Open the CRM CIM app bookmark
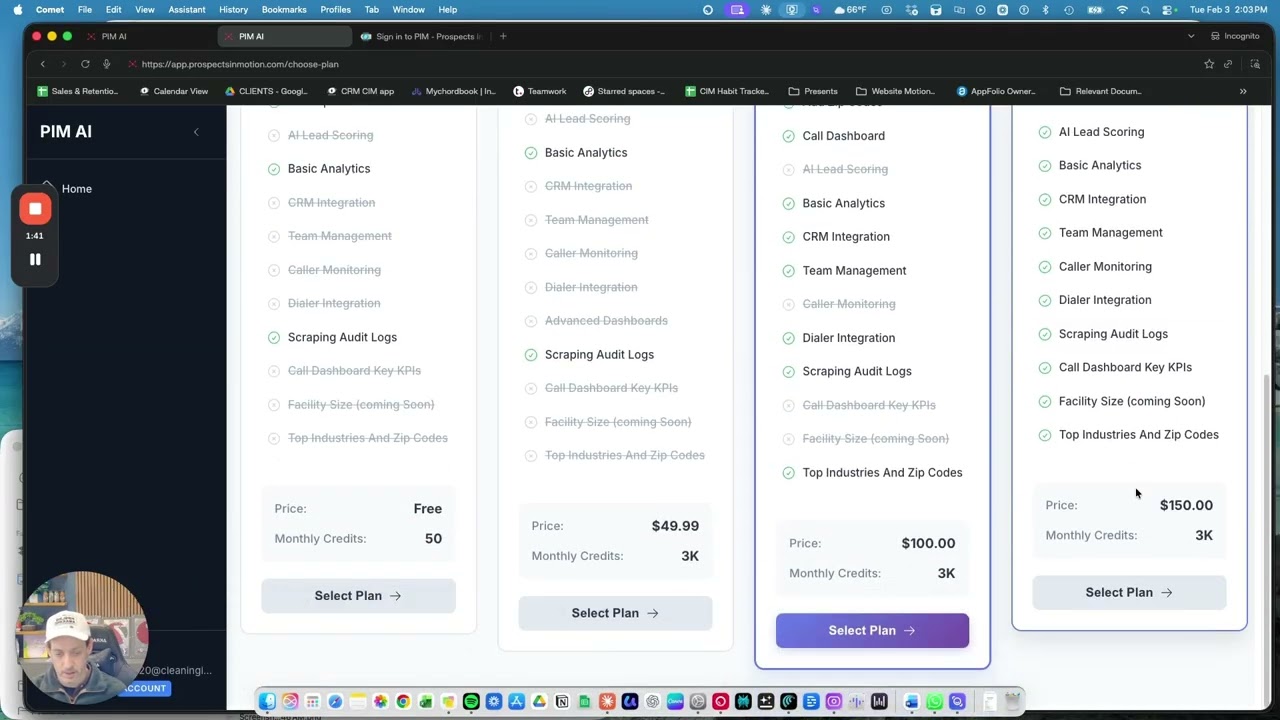Screen dimensions: 1280x720 coord(360,91)
